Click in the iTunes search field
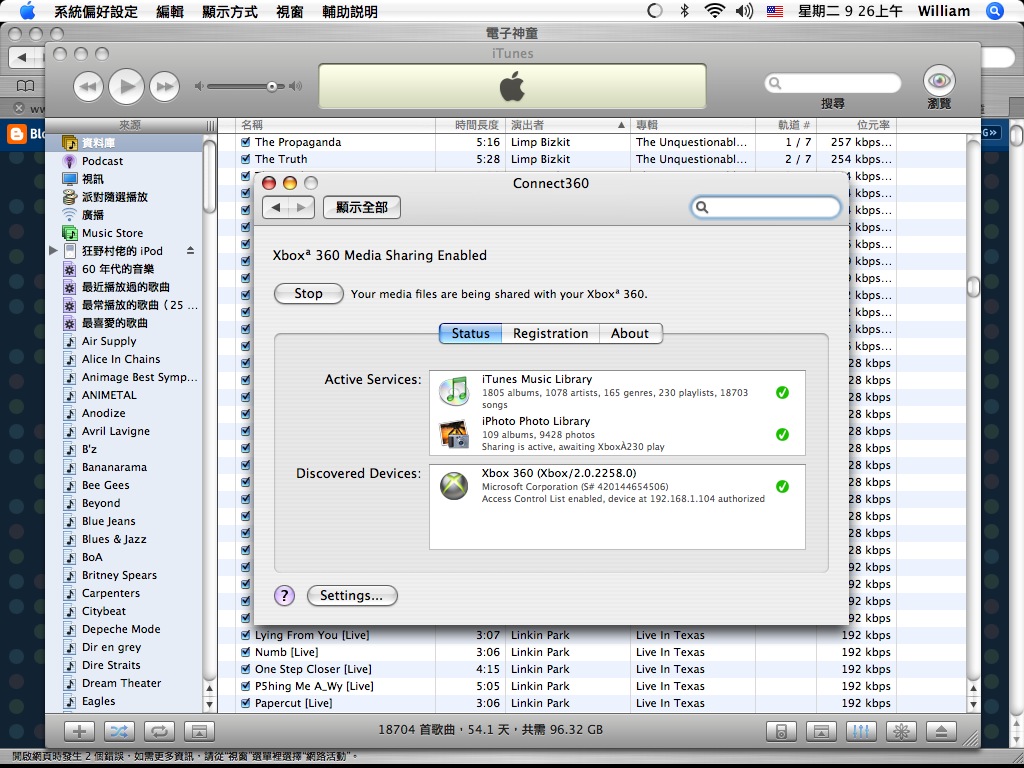Image resolution: width=1024 pixels, height=768 pixels. [833, 83]
